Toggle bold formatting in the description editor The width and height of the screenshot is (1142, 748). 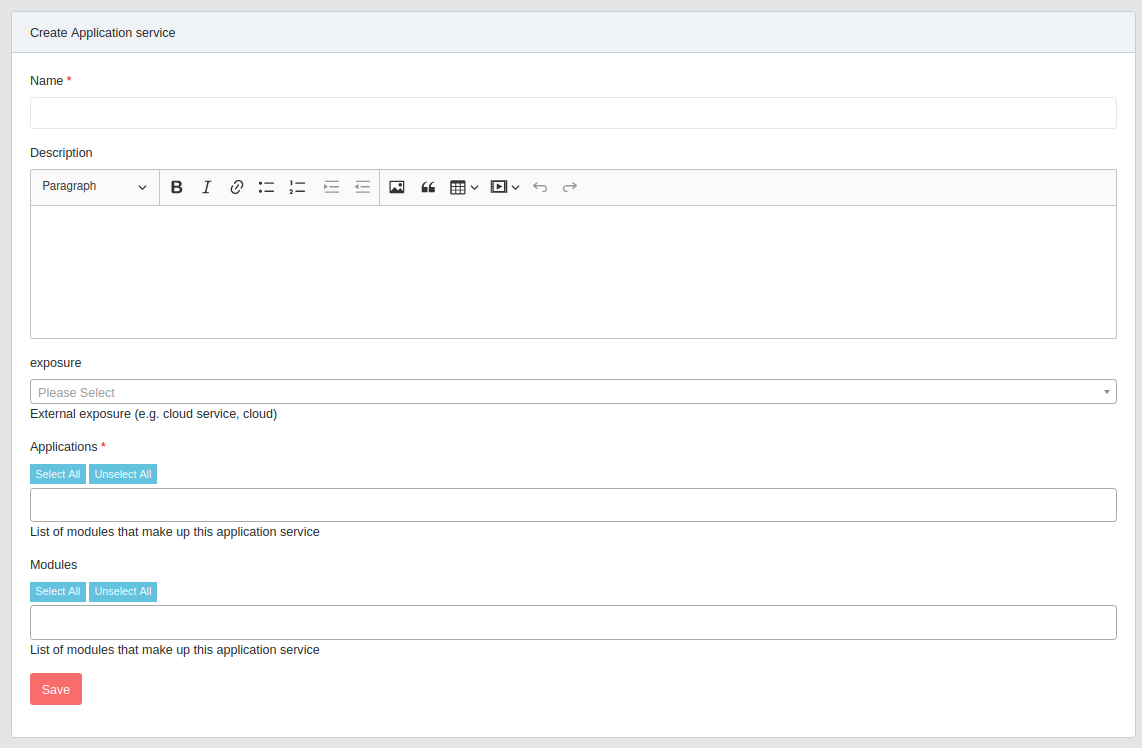coord(177,187)
